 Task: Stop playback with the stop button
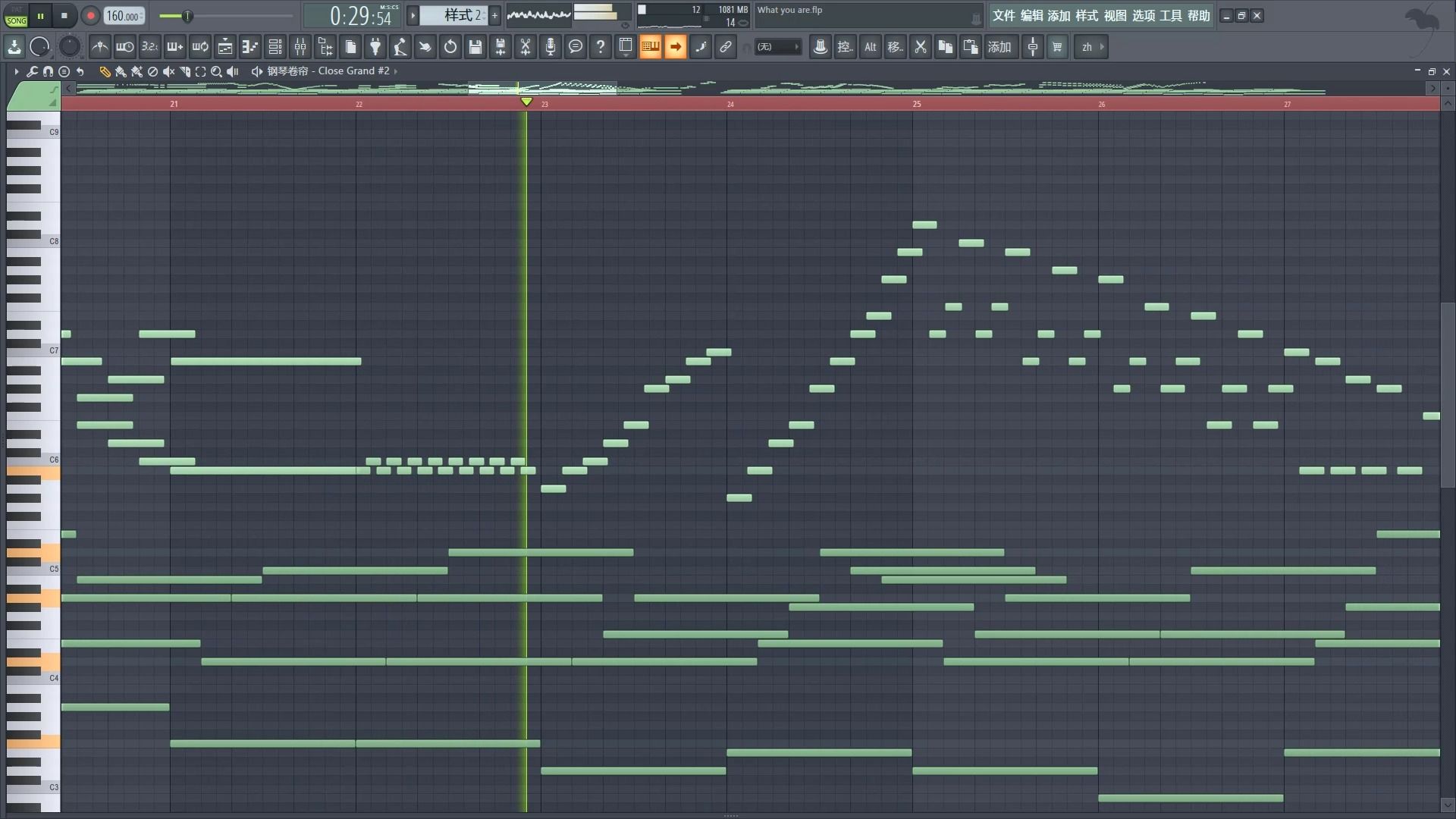(64, 15)
